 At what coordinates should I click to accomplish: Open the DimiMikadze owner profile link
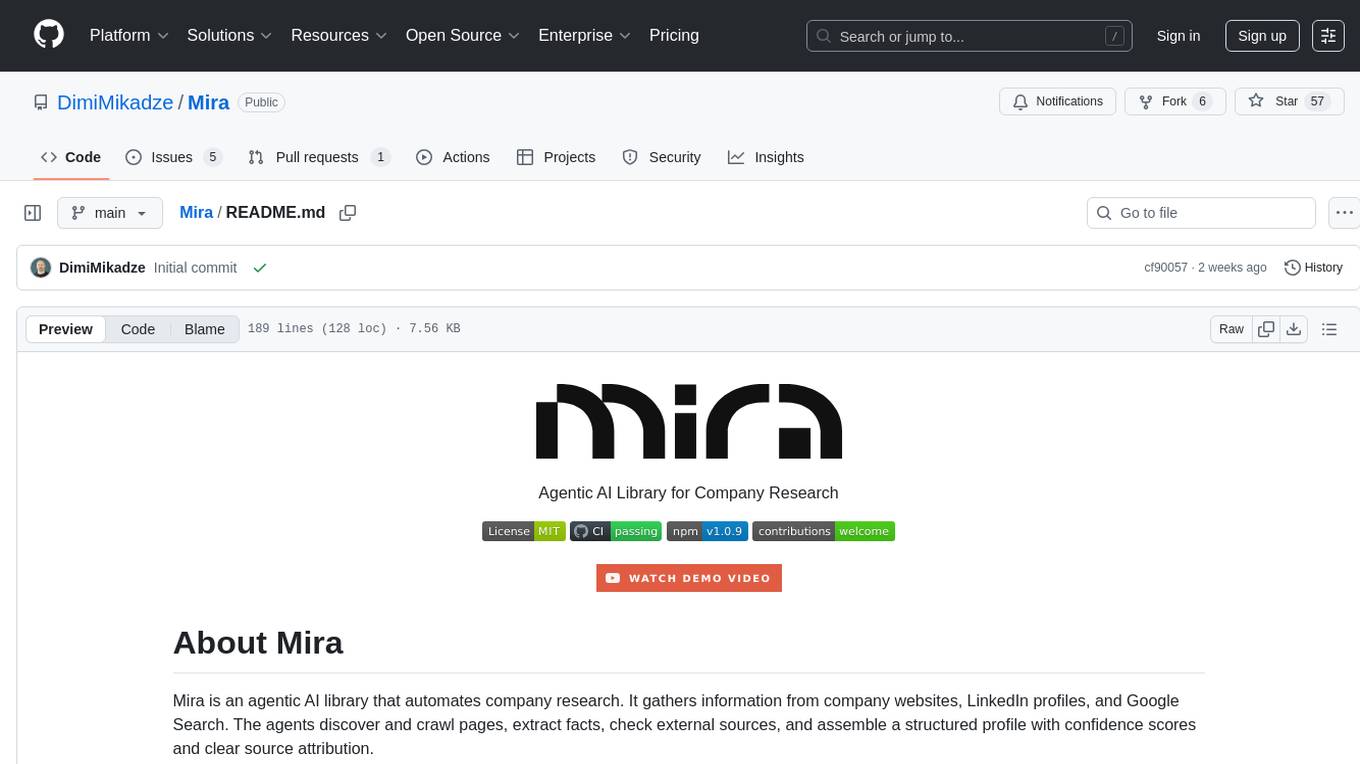115,102
